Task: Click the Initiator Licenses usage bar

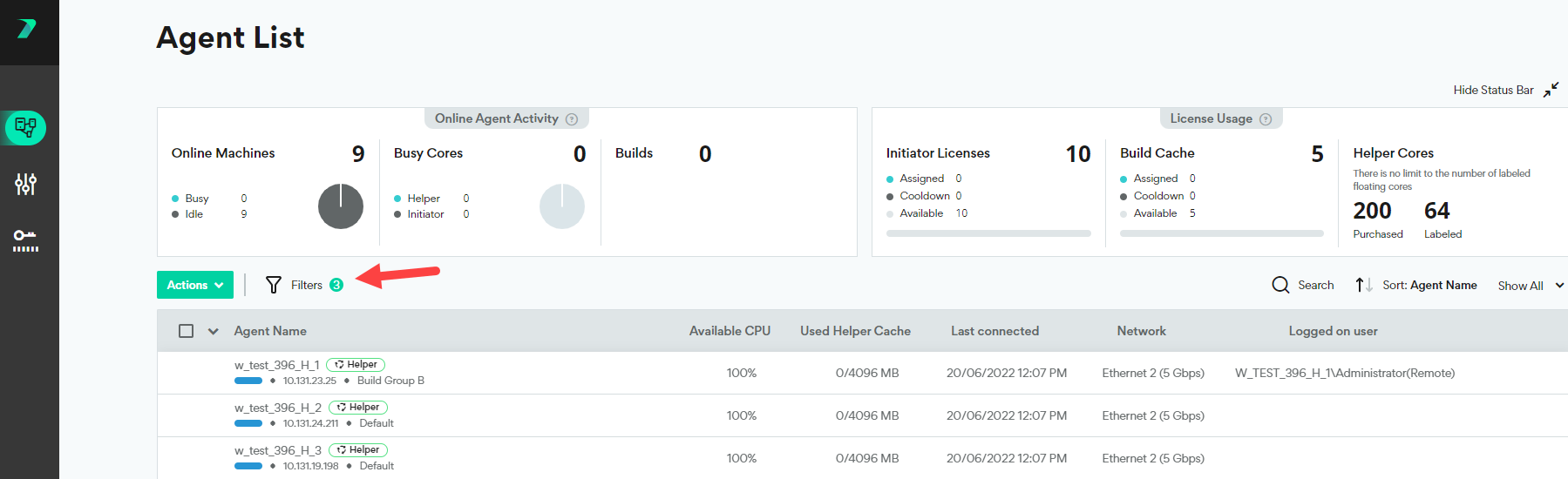Action: pyautogui.click(x=988, y=233)
